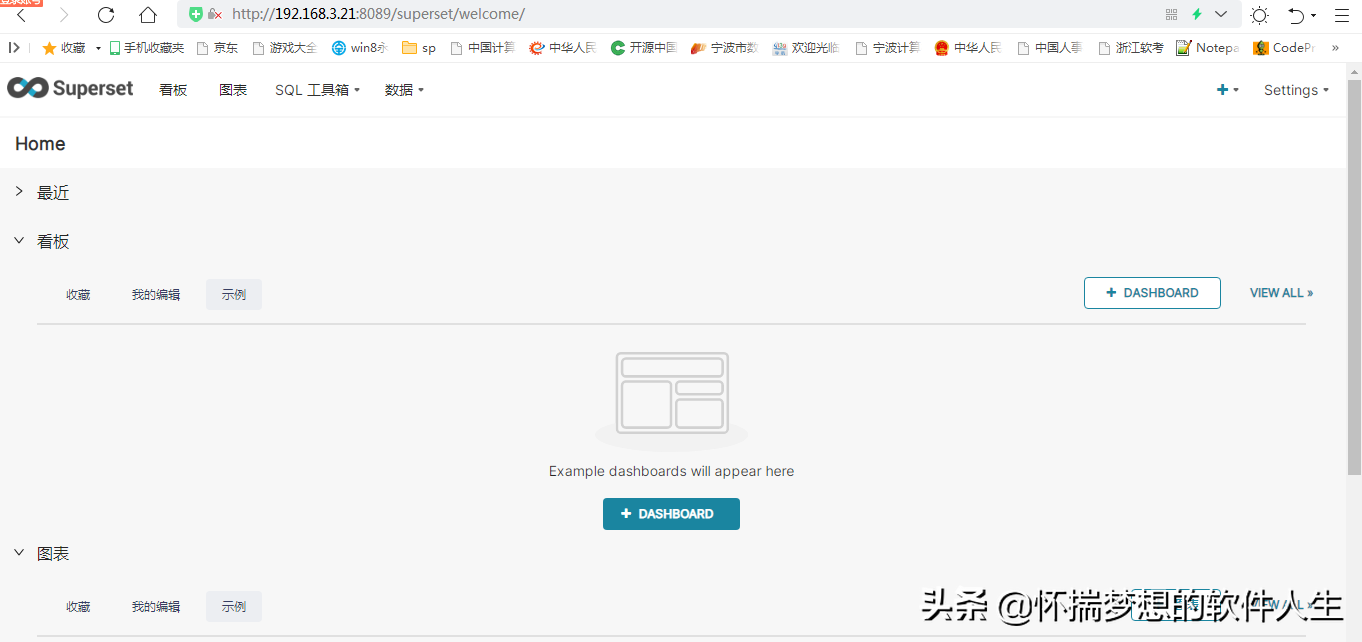Screen dimensions: 1362x642
Task: Click the browser forward arrow
Action: click(x=64, y=15)
